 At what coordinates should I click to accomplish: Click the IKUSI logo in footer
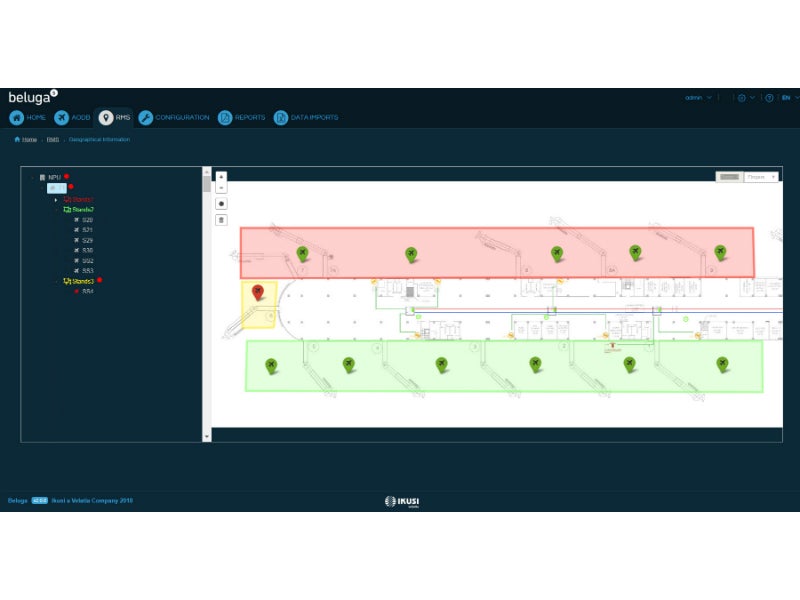tap(400, 501)
